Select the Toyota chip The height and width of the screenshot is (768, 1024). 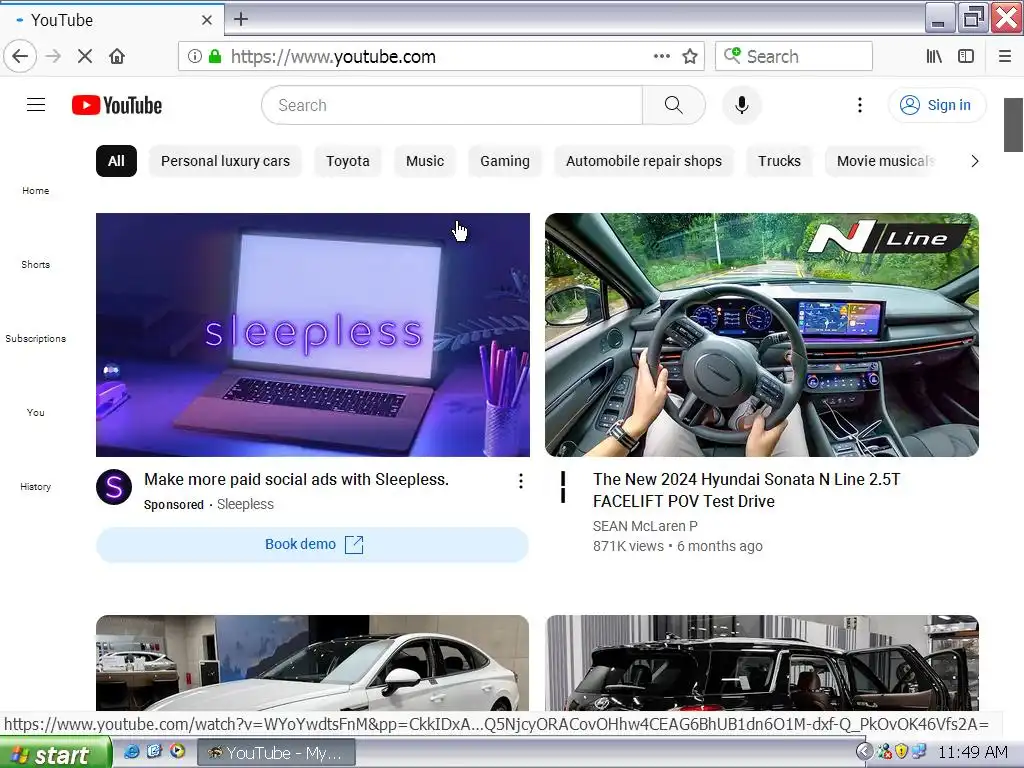tap(347, 161)
